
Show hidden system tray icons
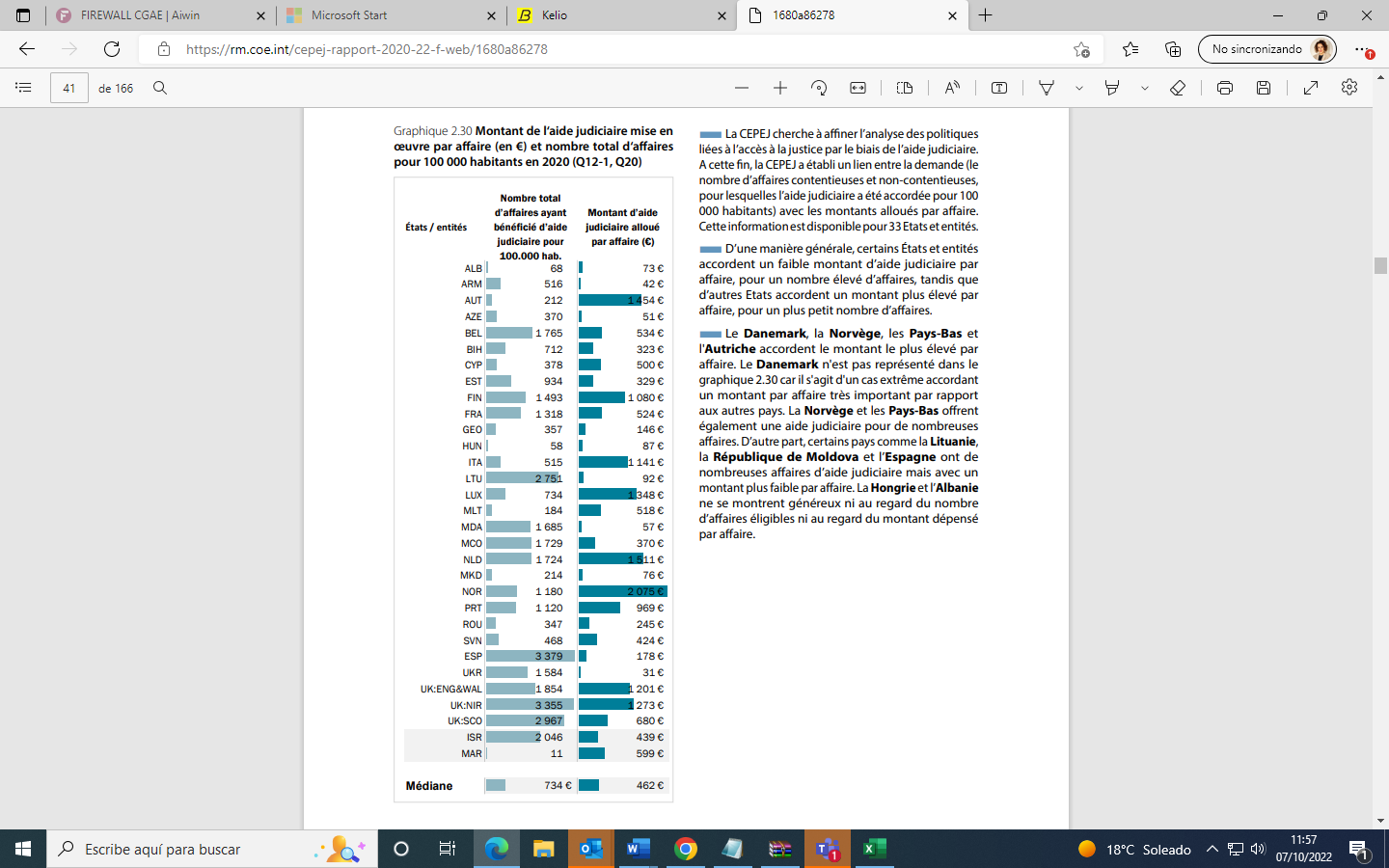tap(1212, 849)
